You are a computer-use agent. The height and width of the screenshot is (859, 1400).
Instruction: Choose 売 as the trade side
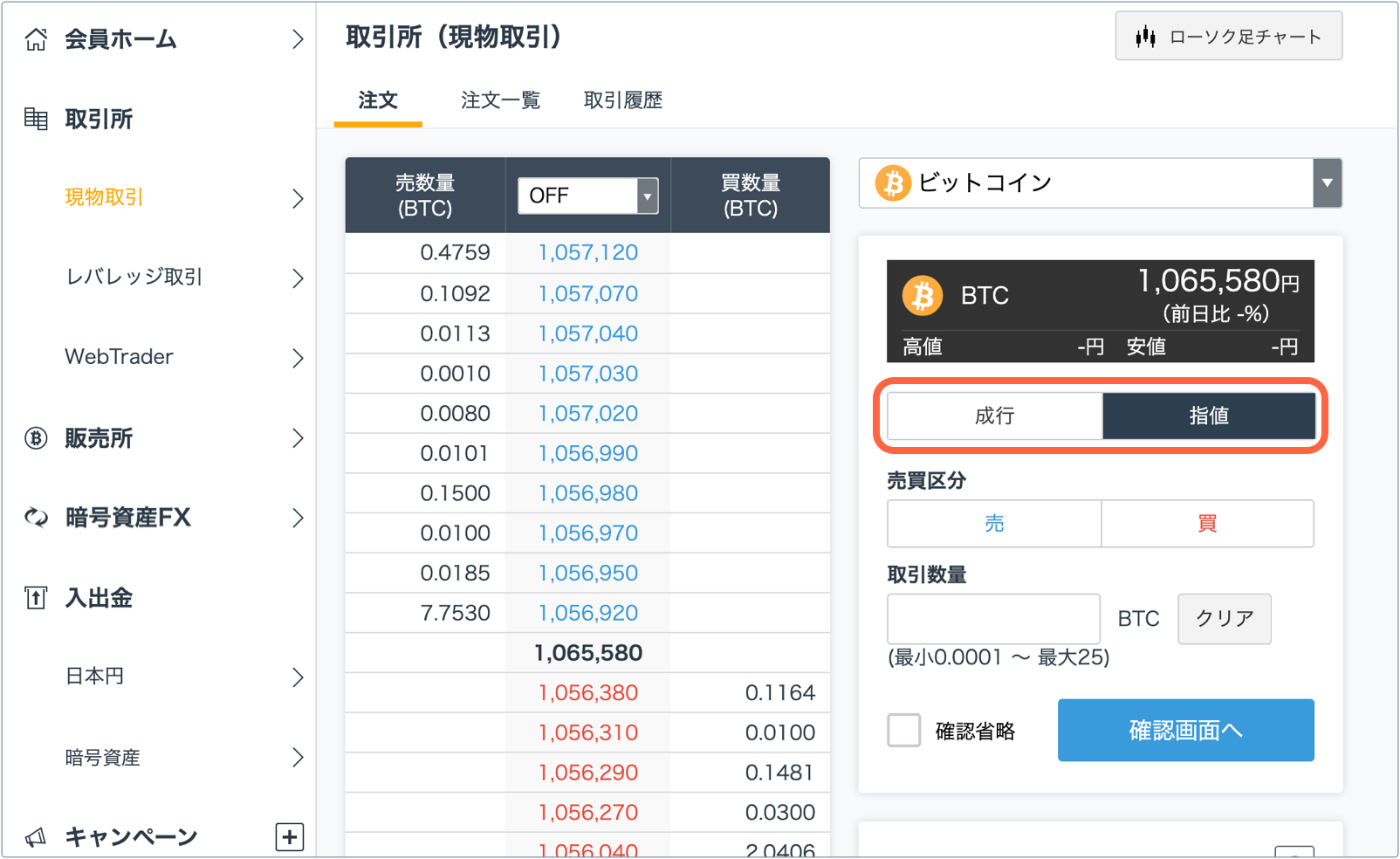click(x=994, y=524)
